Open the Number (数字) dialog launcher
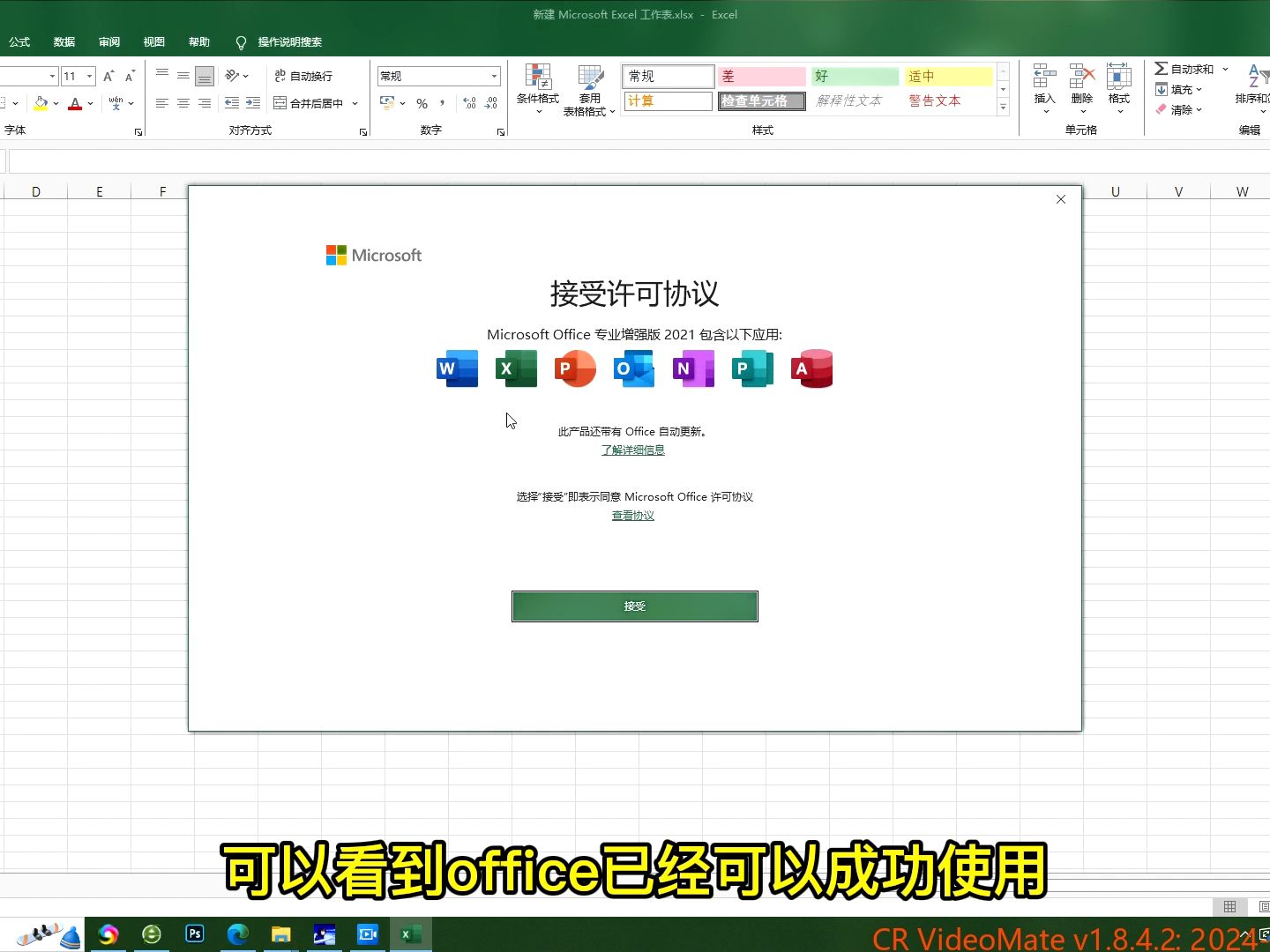This screenshot has width=1270, height=952. pyautogui.click(x=501, y=132)
